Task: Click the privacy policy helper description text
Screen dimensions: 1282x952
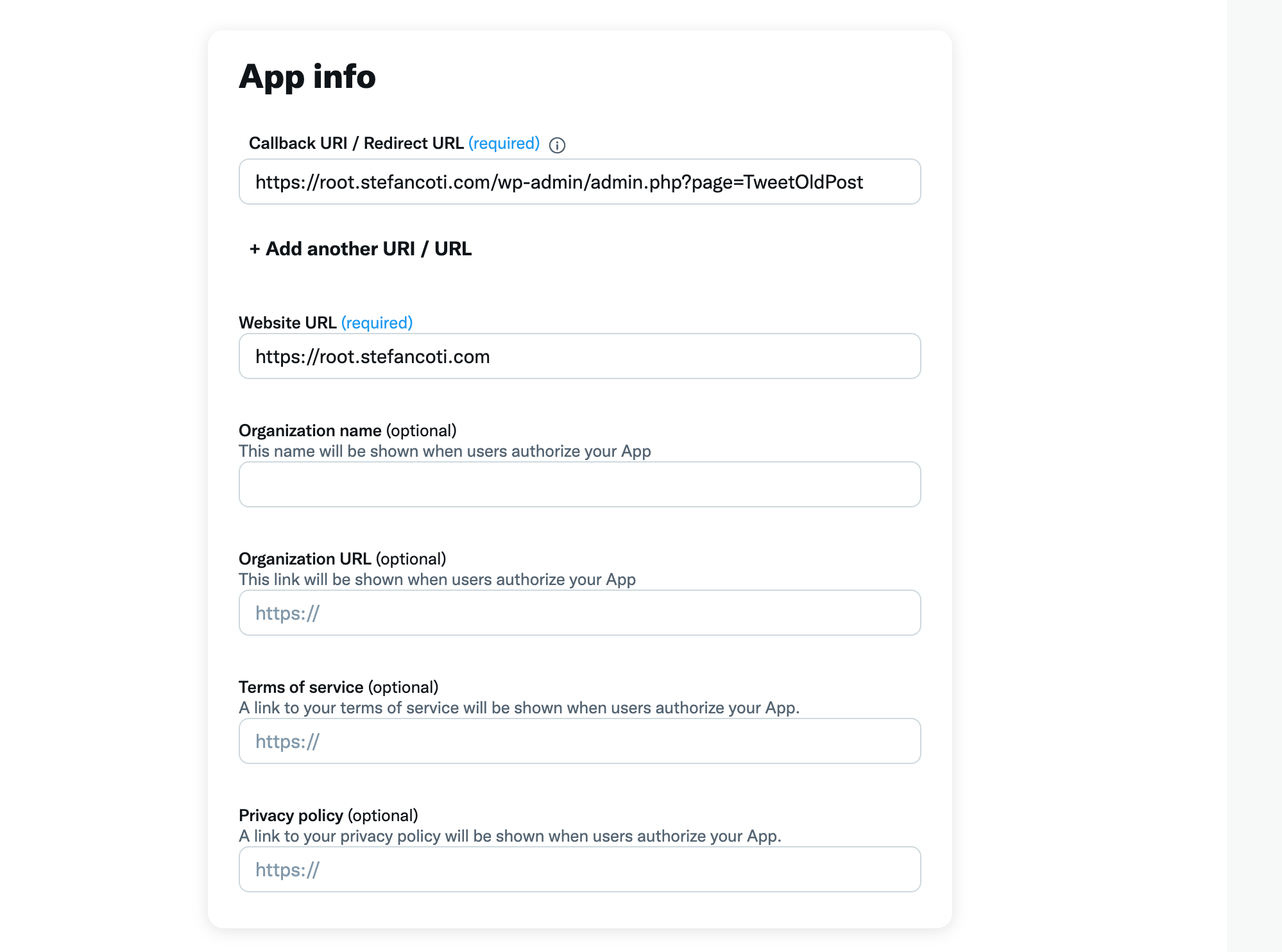Action: (509, 836)
